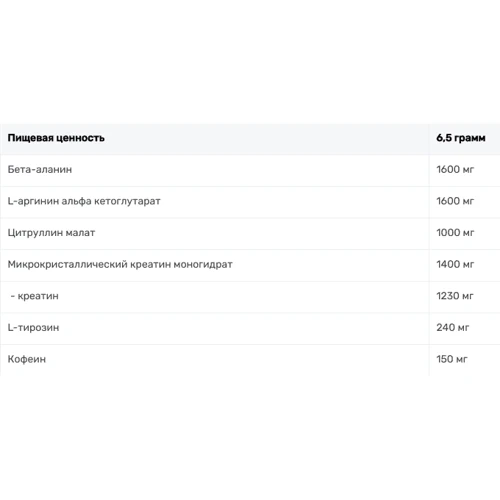Click the 1230 мг value
Viewport: 500px width, 500px height.
455,296
